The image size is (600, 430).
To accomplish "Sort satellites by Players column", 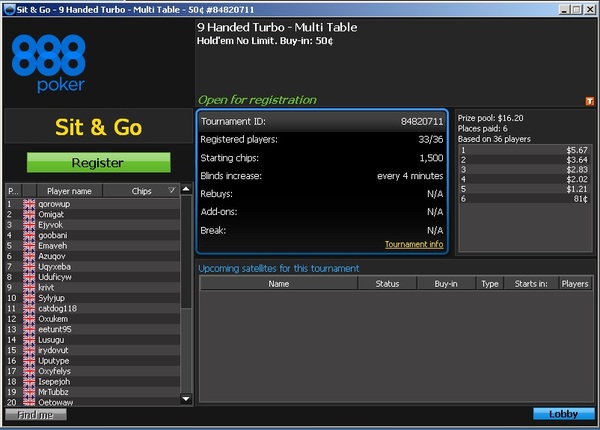I will click(x=575, y=284).
